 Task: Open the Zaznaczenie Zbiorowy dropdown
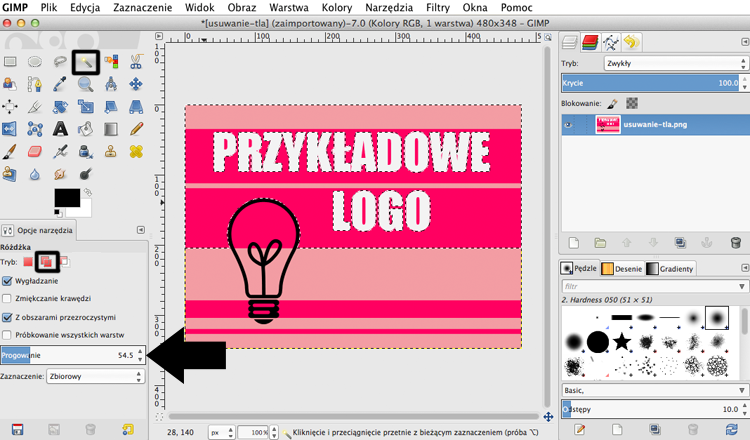point(96,376)
